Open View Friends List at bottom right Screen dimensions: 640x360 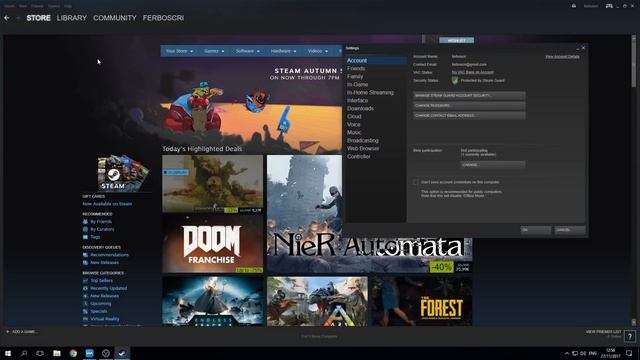pyautogui.click(x=603, y=332)
